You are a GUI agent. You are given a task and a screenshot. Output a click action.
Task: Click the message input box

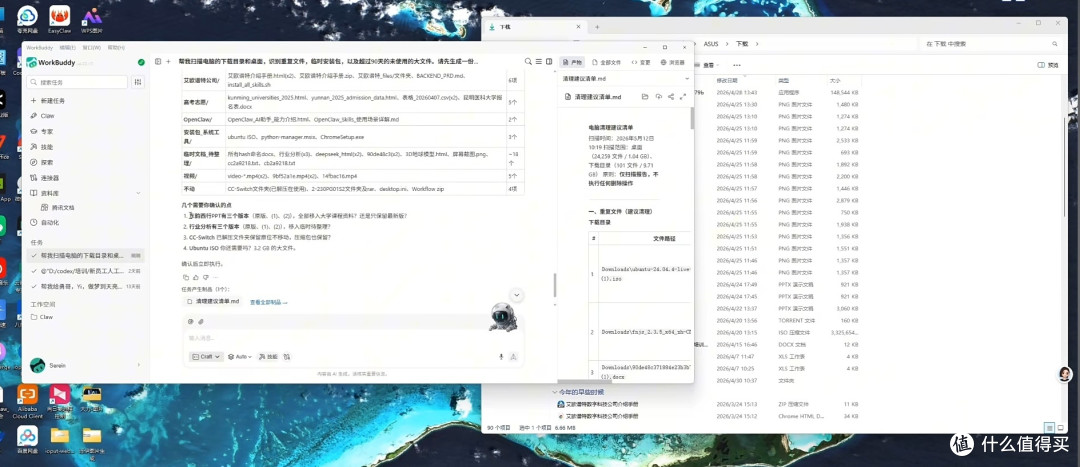pyautogui.click(x=351, y=338)
